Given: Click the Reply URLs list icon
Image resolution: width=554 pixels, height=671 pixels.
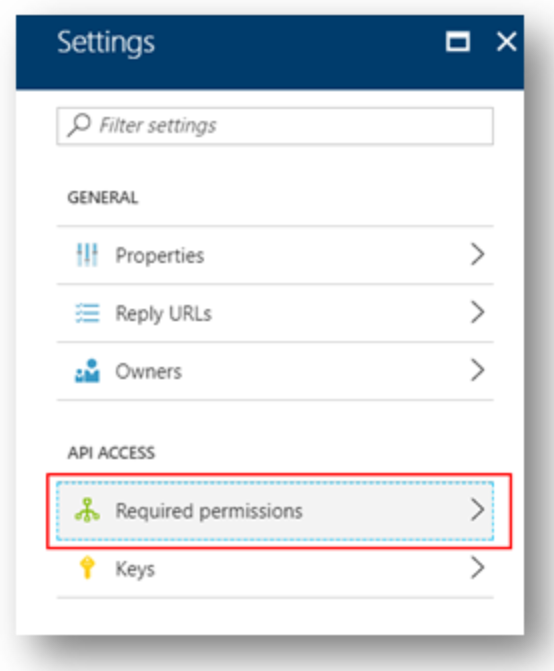Looking at the screenshot, I should point(87,313).
